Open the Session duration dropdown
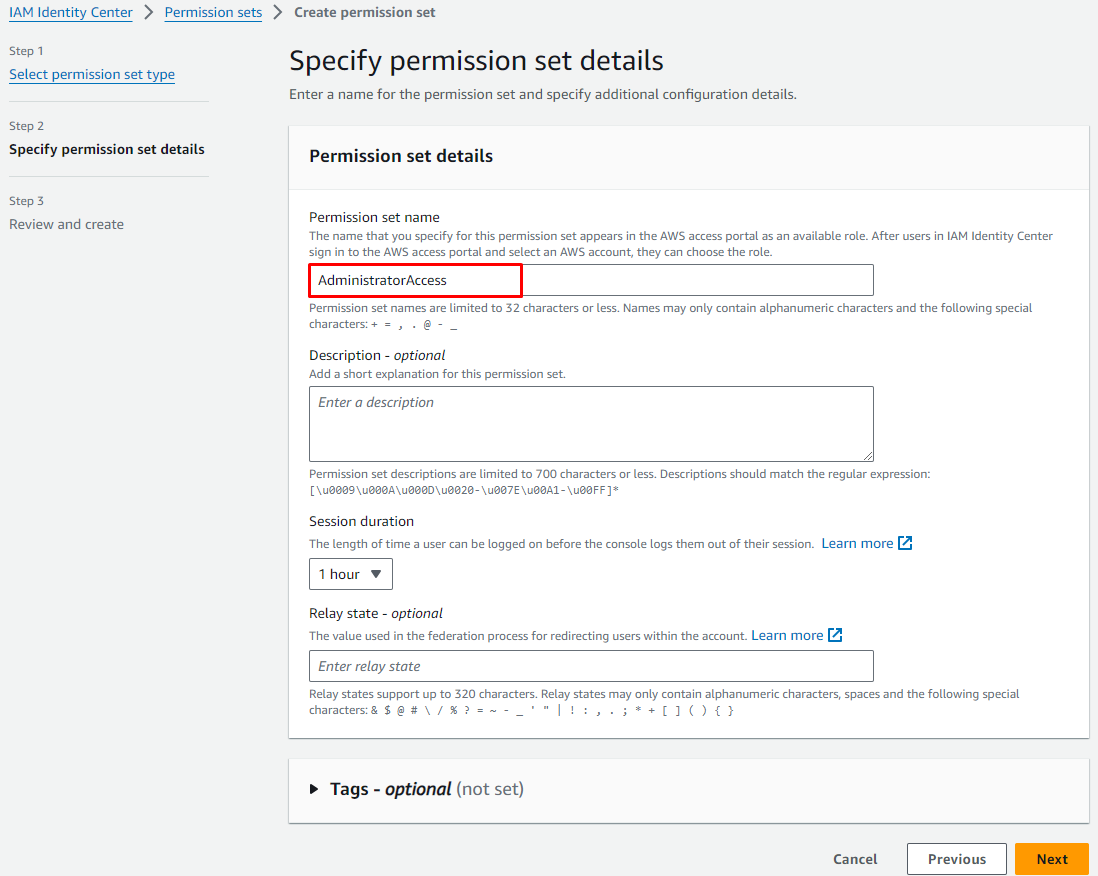This screenshot has width=1098, height=876. (x=350, y=574)
